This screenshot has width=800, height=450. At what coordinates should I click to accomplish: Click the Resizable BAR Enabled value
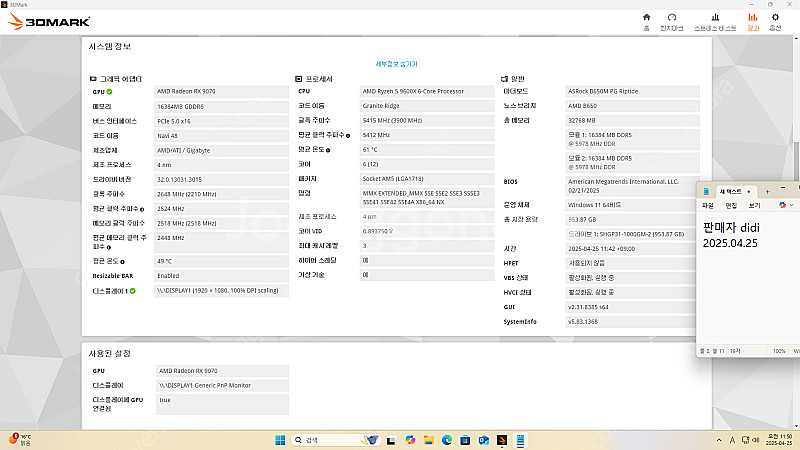click(221, 276)
